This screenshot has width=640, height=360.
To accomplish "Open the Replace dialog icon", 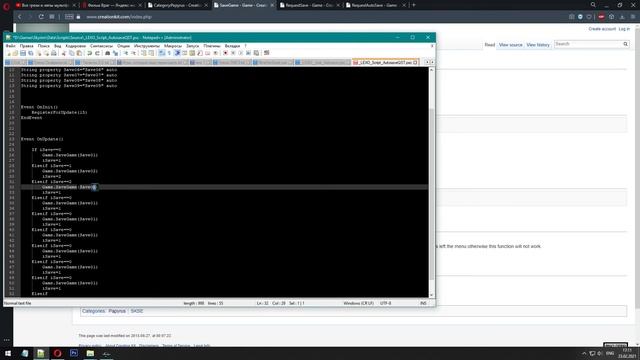I will pyautogui.click(x=115, y=53).
